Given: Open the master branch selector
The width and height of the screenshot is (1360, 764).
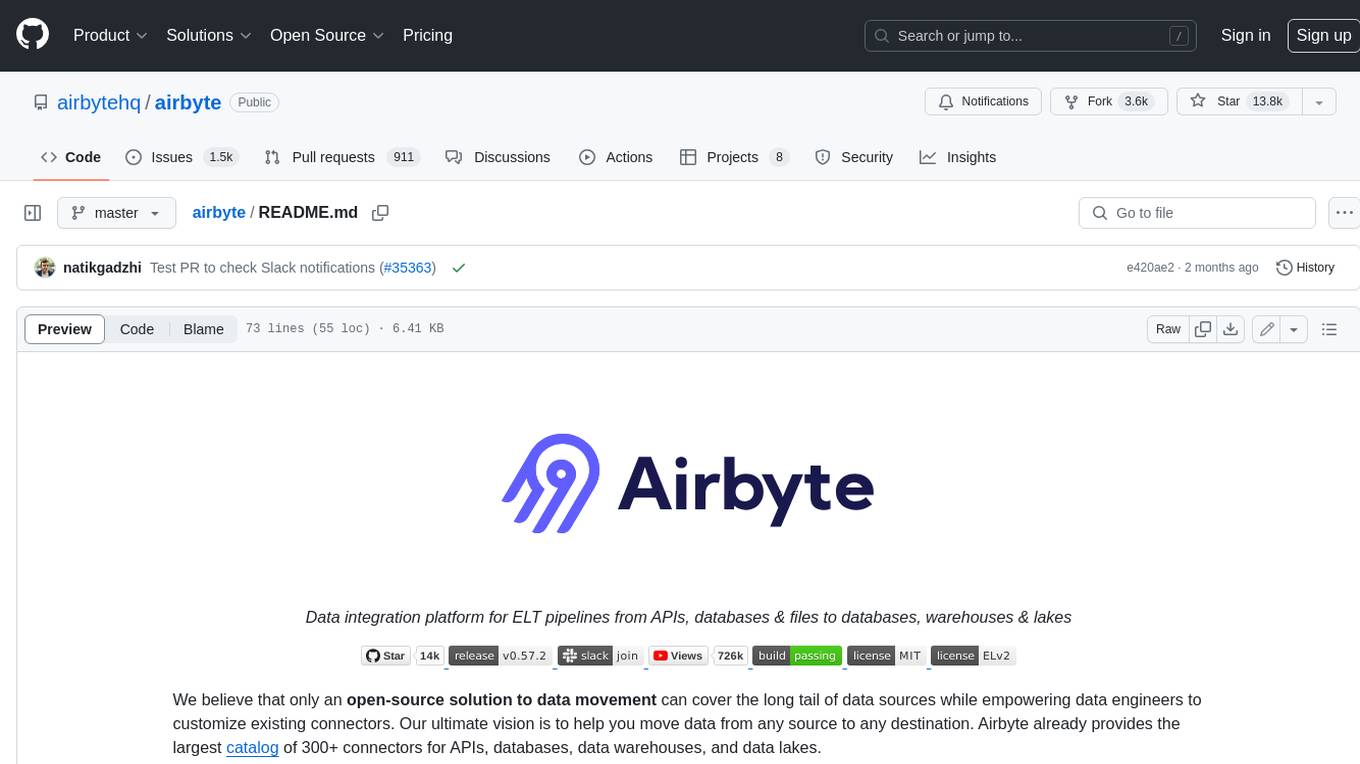Looking at the screenshot, I should (116, 213).
